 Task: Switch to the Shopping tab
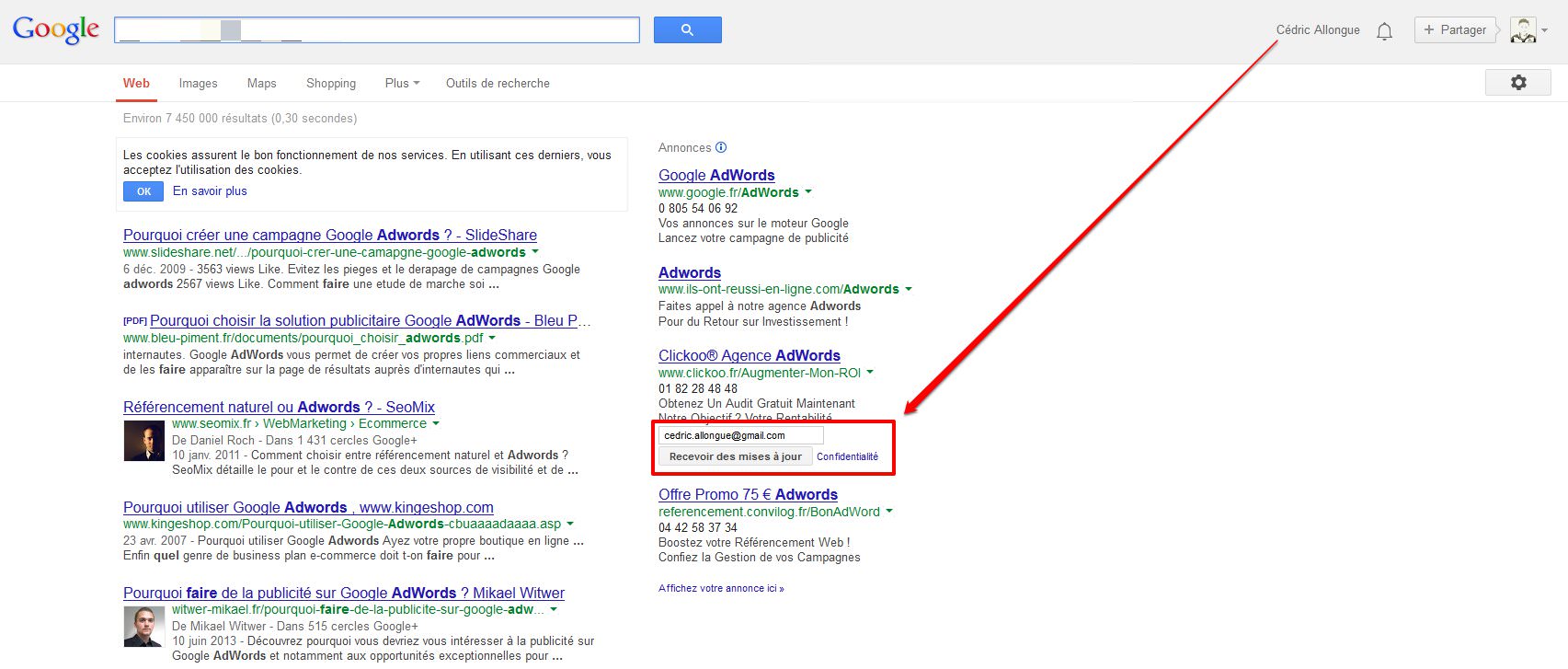click(x=331, y=83)
